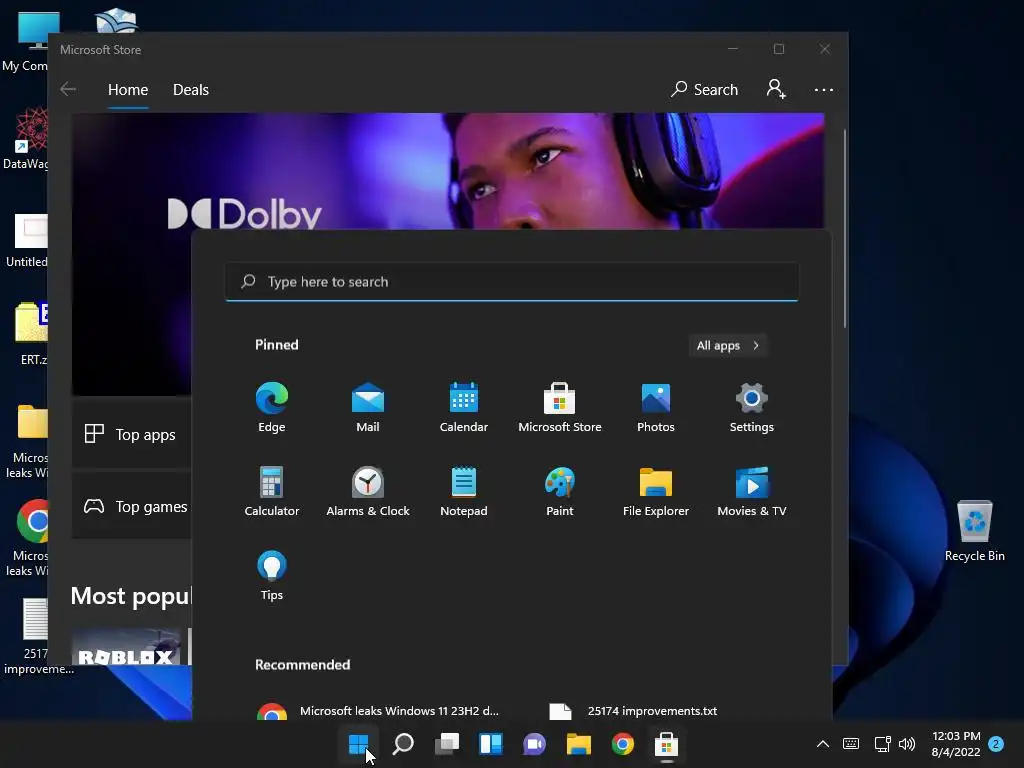Click Roblox thumbnail in Store
This screenshot has height=768, width=1024.
coord(126,647)
